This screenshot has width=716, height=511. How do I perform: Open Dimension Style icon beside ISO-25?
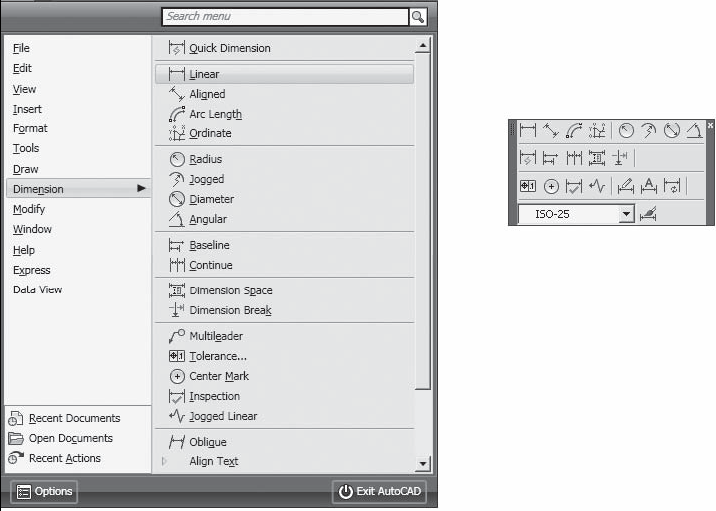pyautogui.click(x=648, y=214)
